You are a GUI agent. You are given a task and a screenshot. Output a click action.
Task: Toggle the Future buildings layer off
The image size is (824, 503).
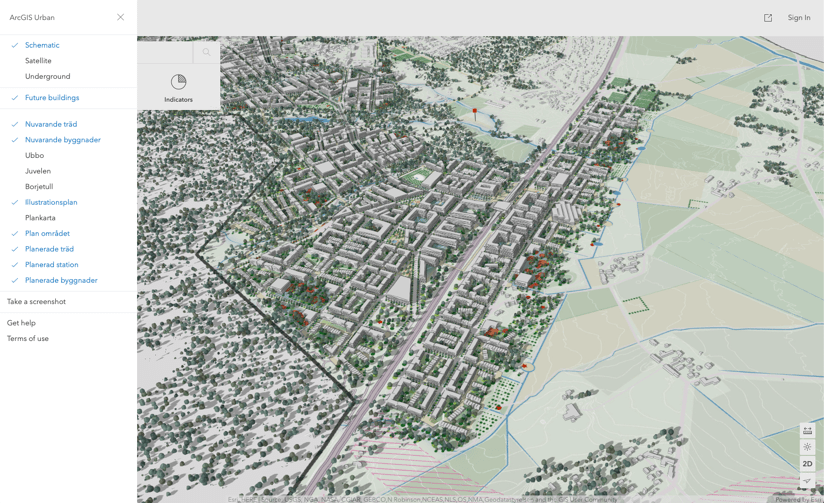coord(68,98)
